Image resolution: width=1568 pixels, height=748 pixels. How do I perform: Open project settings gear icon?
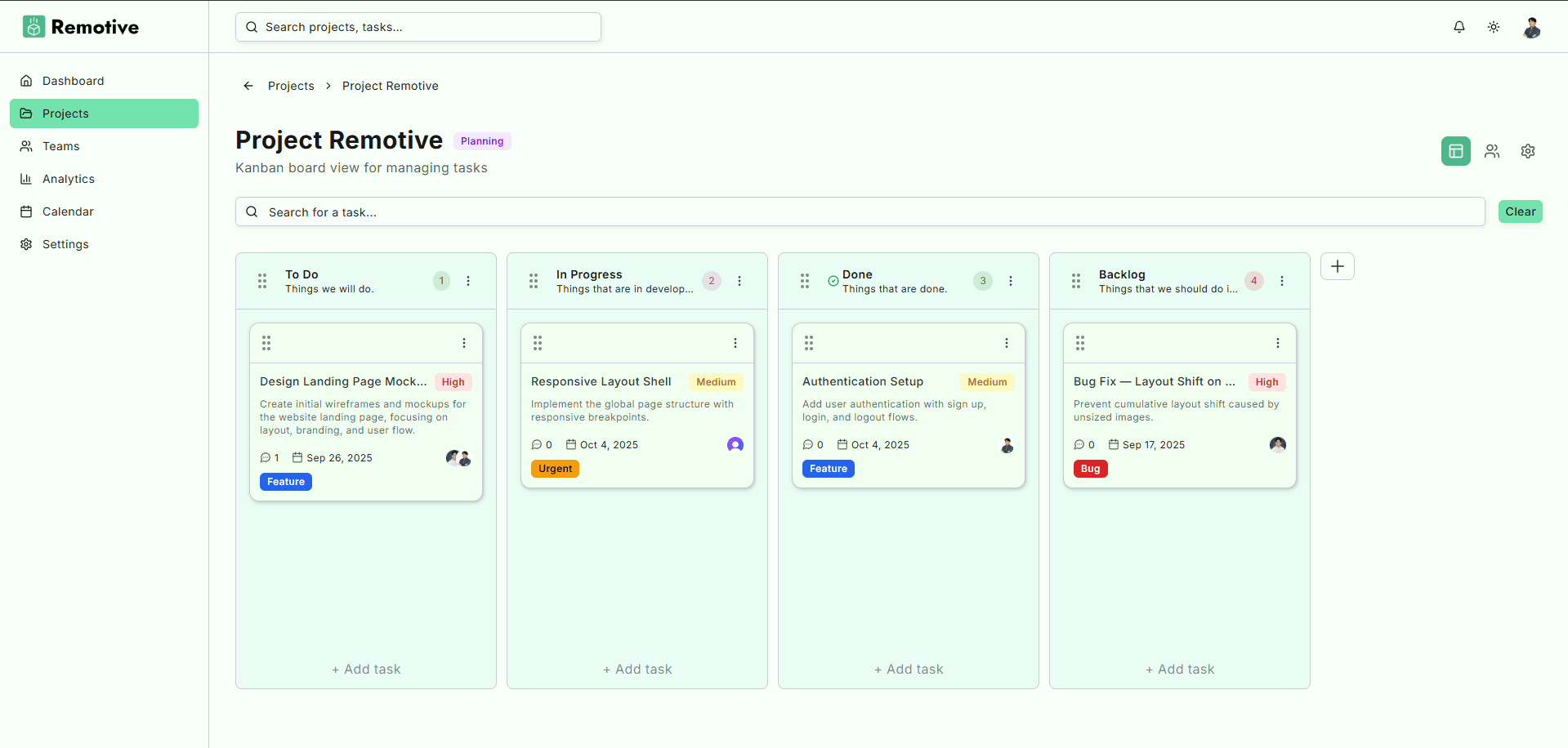click(x=1528, y=151)
